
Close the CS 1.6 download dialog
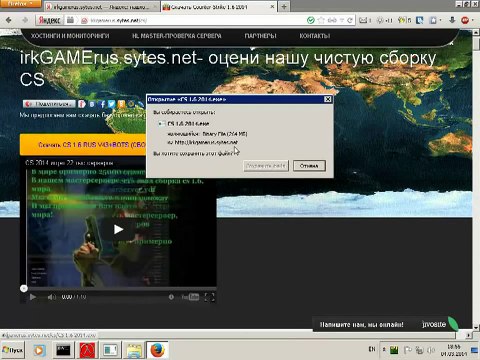point(328,99)
